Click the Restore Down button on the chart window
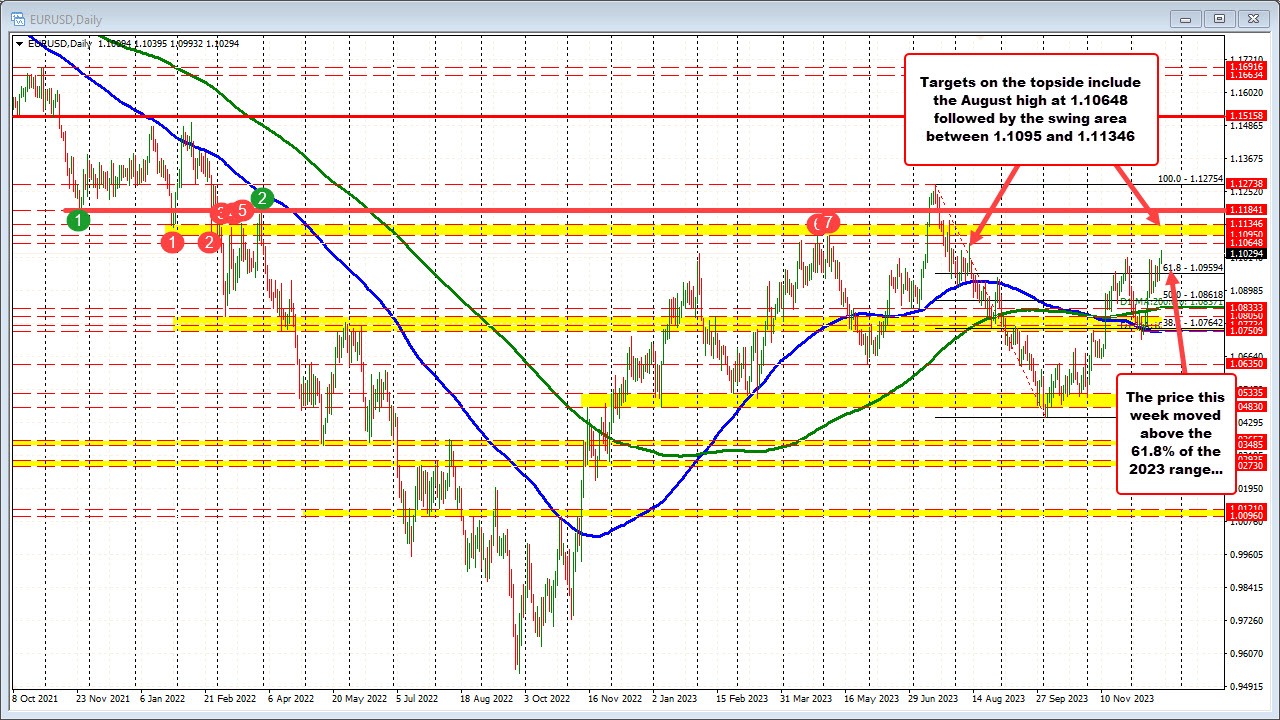The width and height of the screenshot is (1280, 720). pos(1219,19)
